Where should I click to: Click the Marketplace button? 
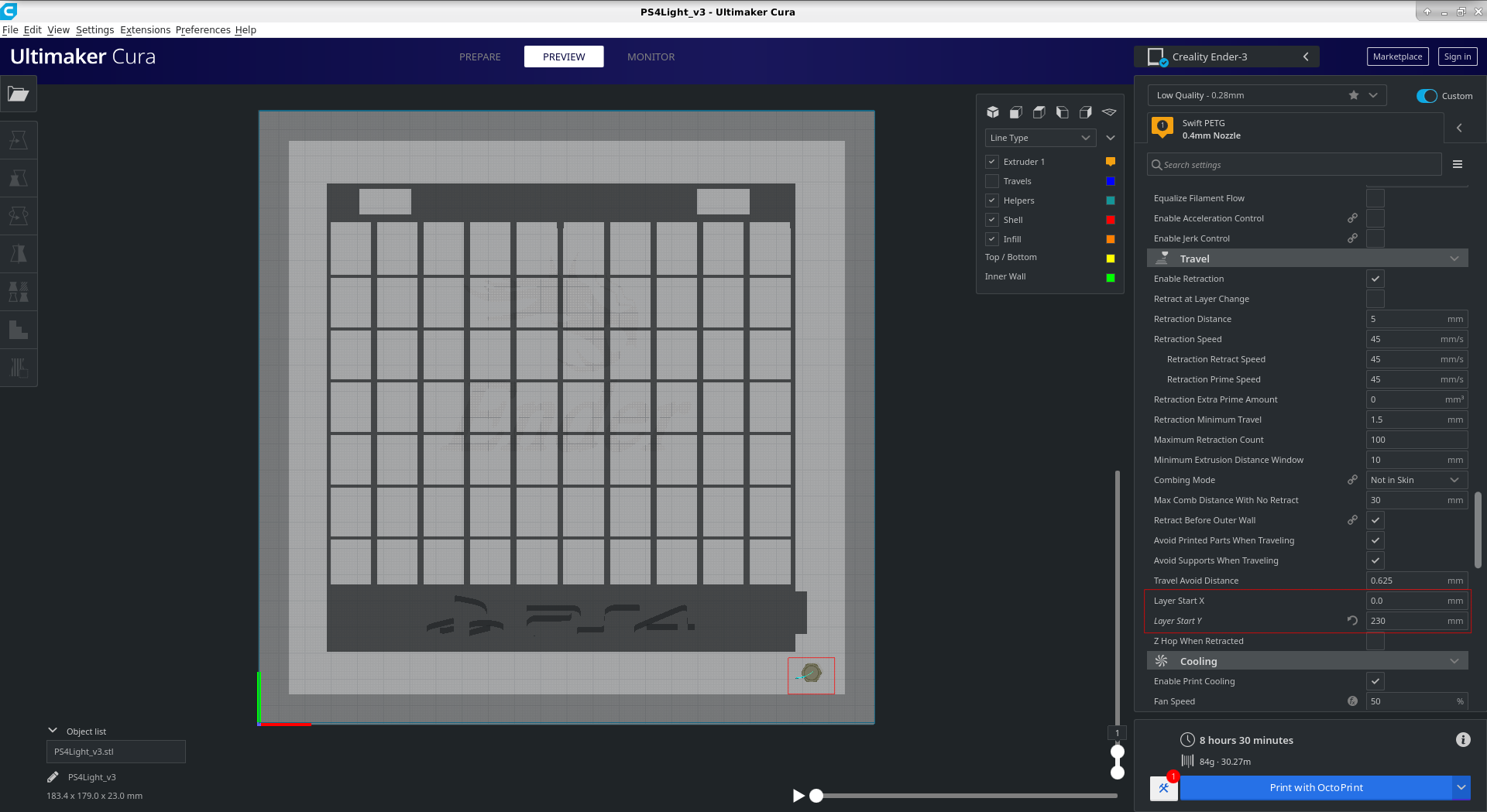1397,57
